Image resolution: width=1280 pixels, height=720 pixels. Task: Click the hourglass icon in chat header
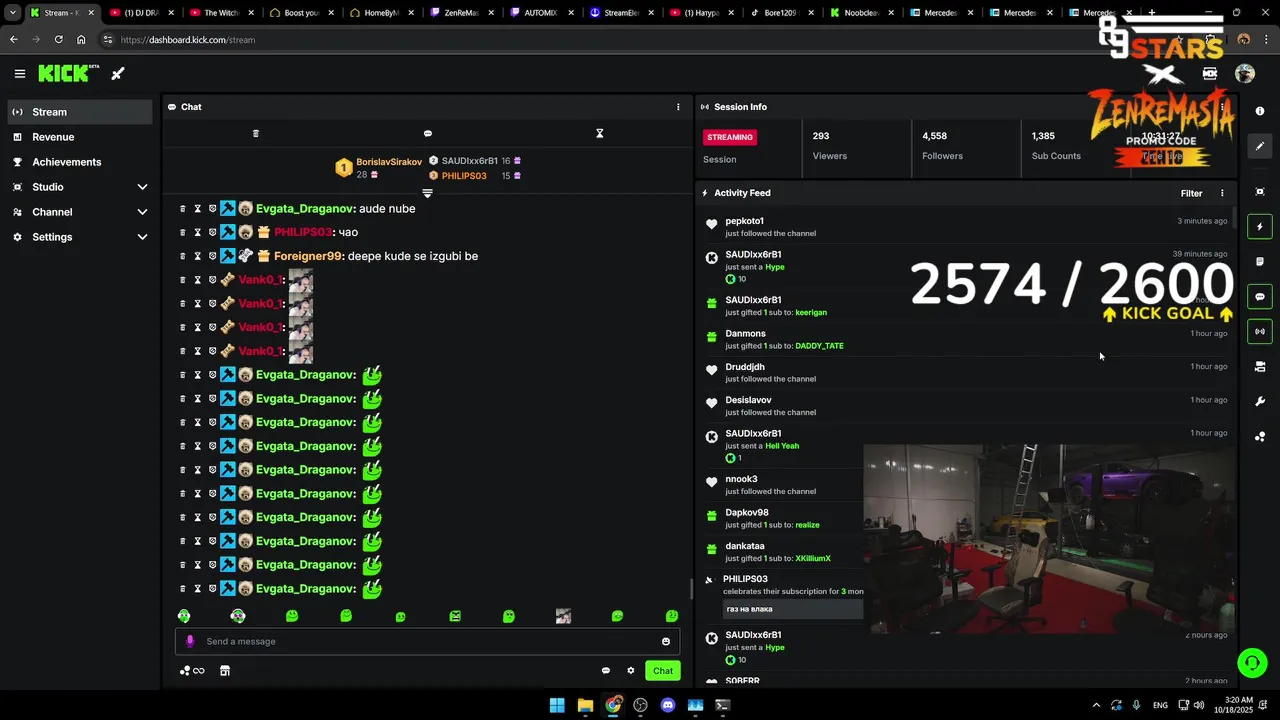[600, 133]
